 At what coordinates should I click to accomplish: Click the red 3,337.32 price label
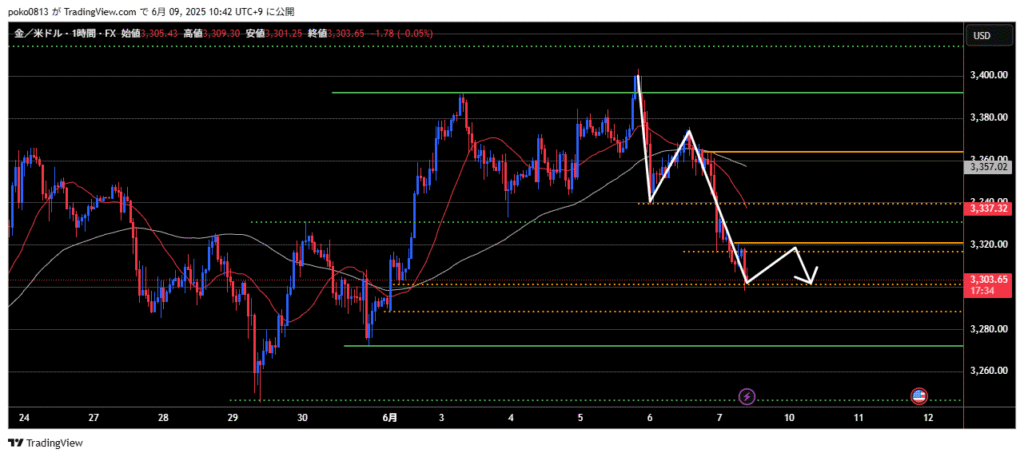(986, 208)
